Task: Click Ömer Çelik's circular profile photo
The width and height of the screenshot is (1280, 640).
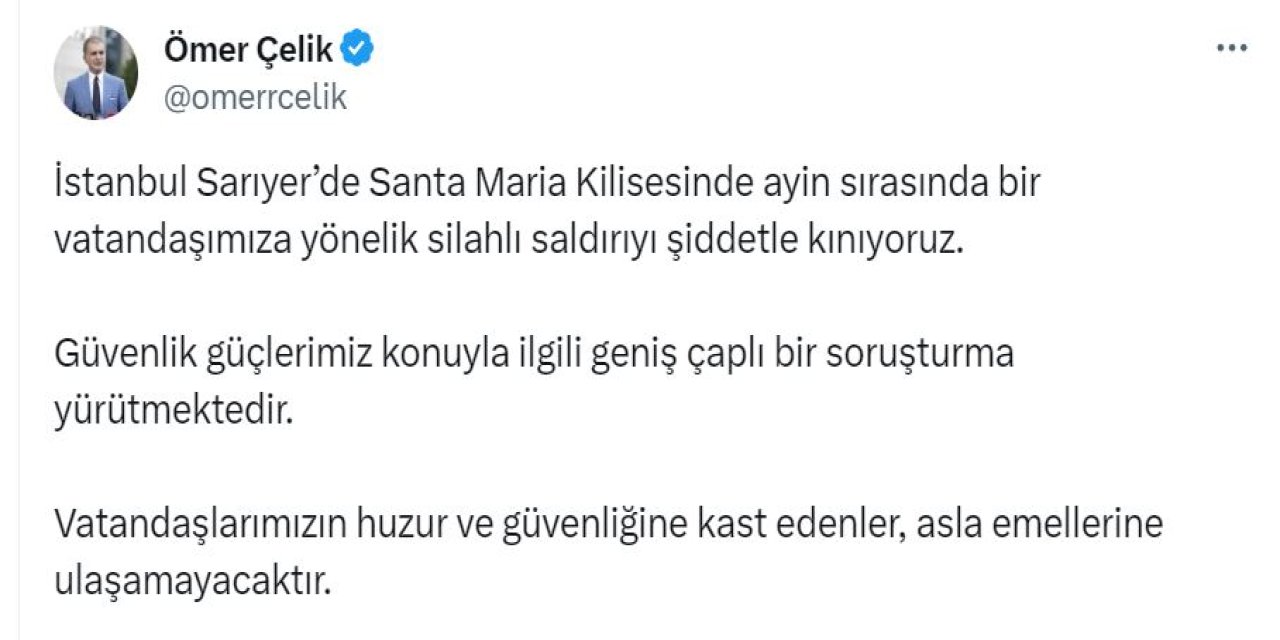Action: 96,66
